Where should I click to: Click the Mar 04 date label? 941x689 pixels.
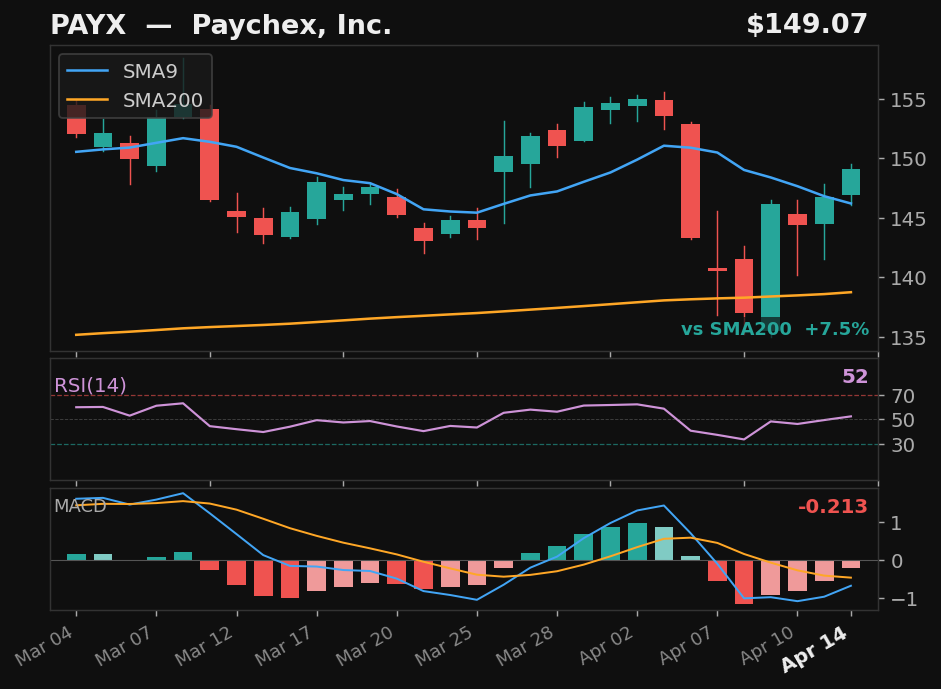click(46, 645)
